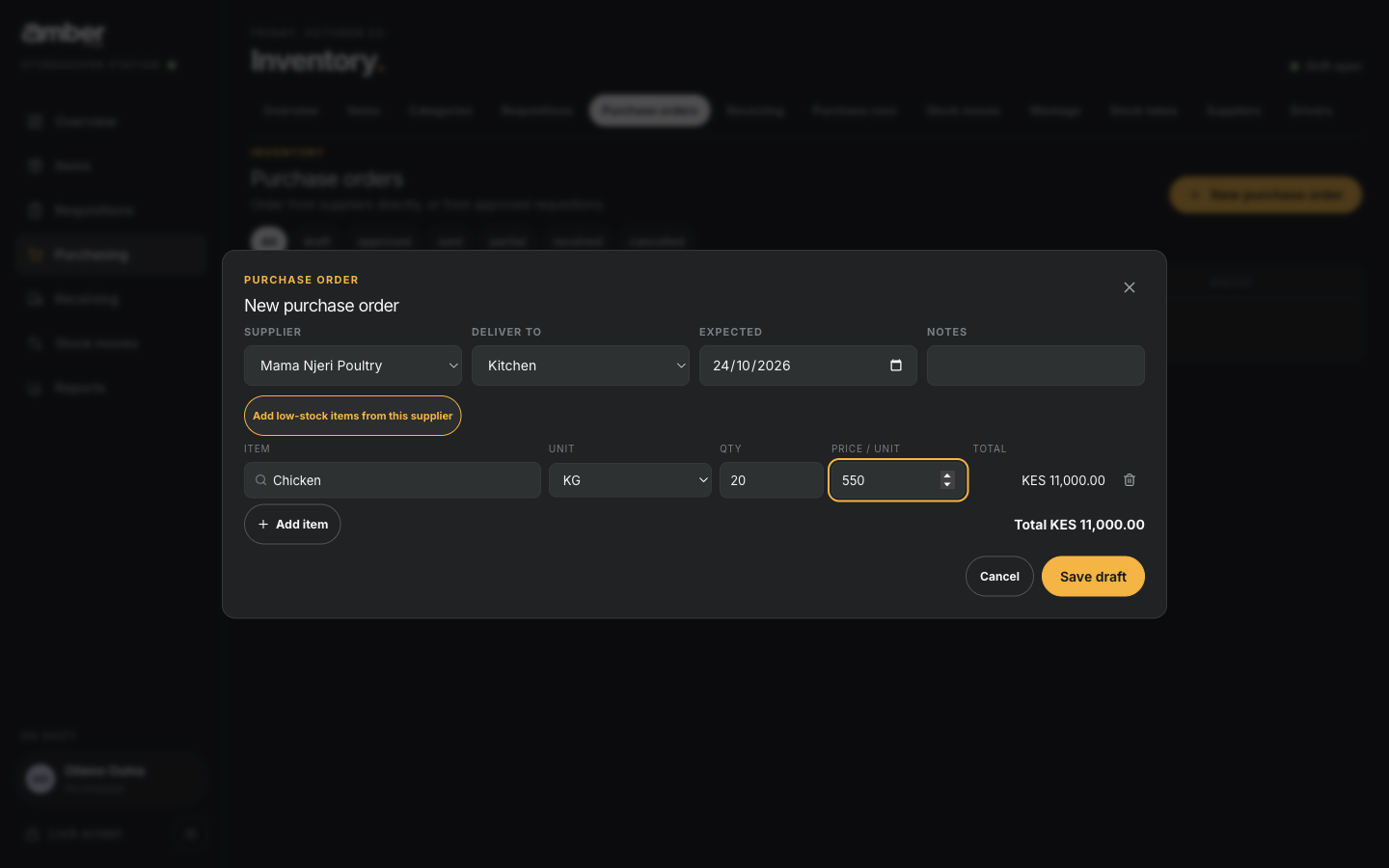Change the unit dropdown from KG

click(x=630, y=480)
